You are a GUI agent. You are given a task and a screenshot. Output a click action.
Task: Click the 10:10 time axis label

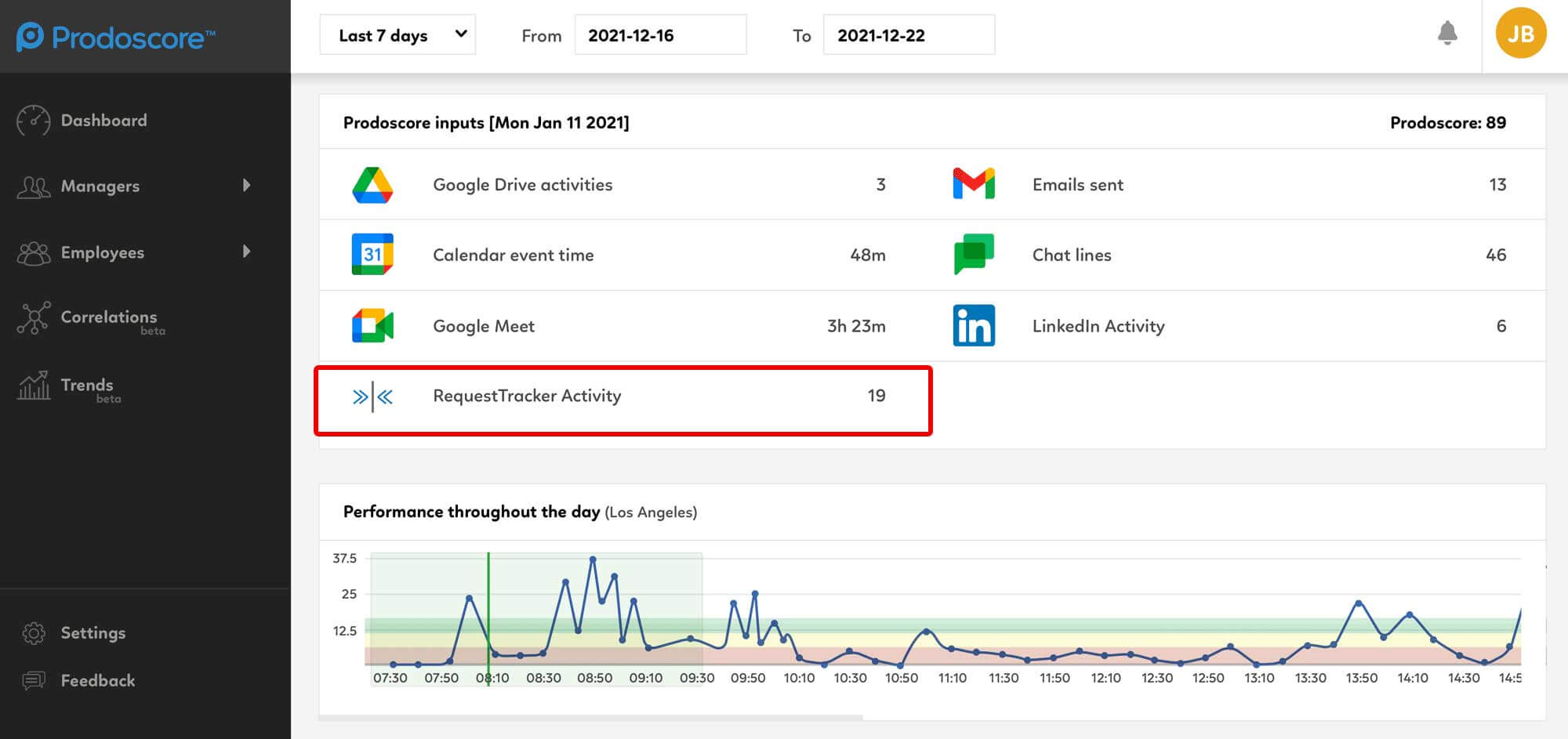[x=799, y=678]
